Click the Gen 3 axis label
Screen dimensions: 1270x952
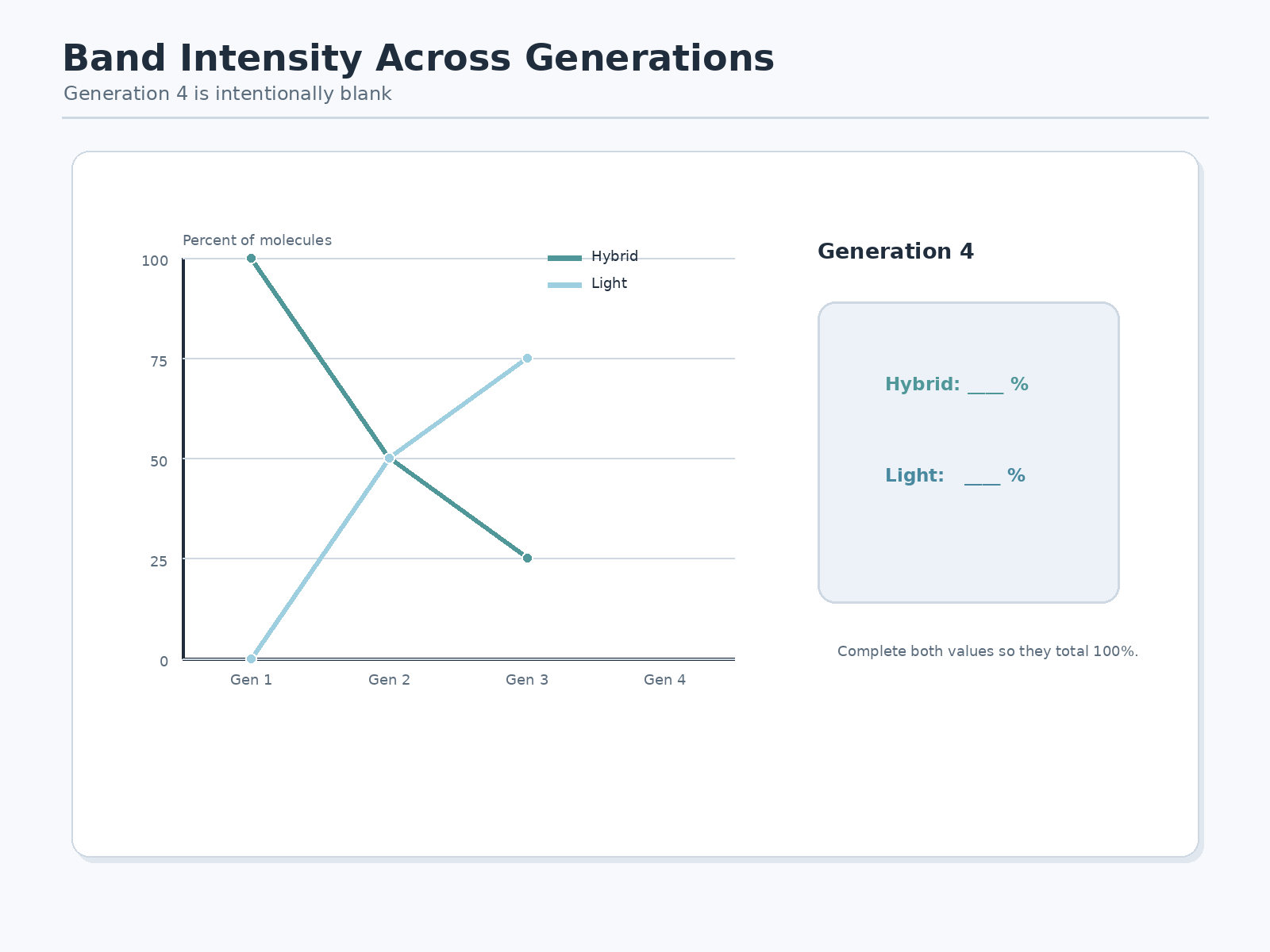(x=527, y=680)
